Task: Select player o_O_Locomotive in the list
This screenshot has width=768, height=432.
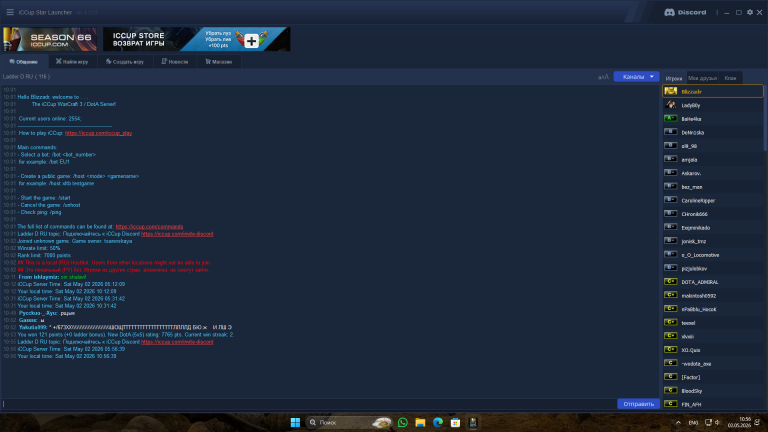Action: tap(713, 255)
